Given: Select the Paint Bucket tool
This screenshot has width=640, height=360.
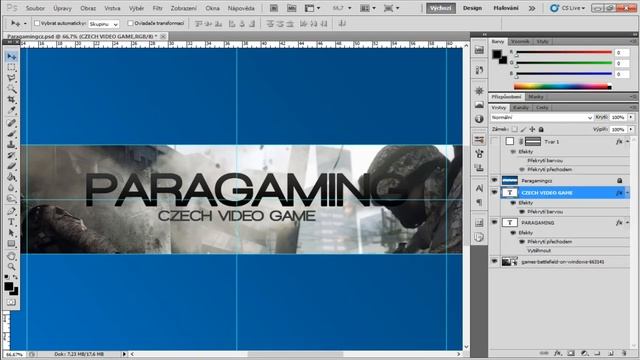Looking at the screenshot, I should point(11,177).
